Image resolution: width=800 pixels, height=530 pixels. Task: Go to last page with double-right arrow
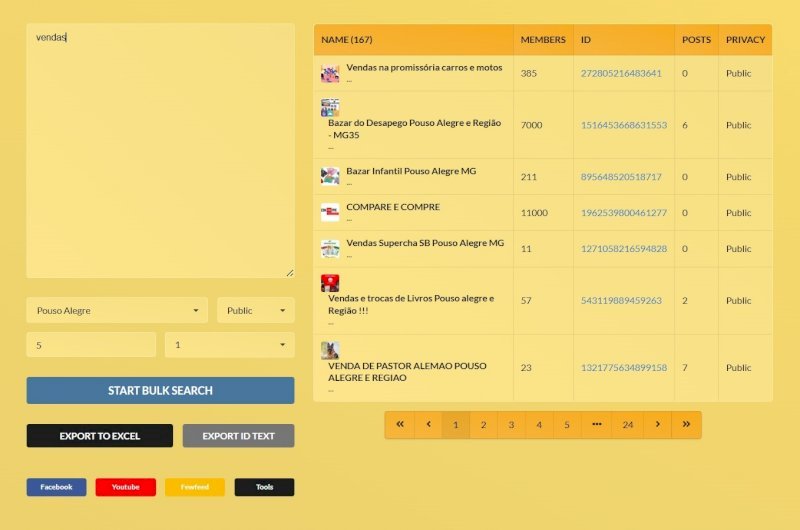[686, 425]
